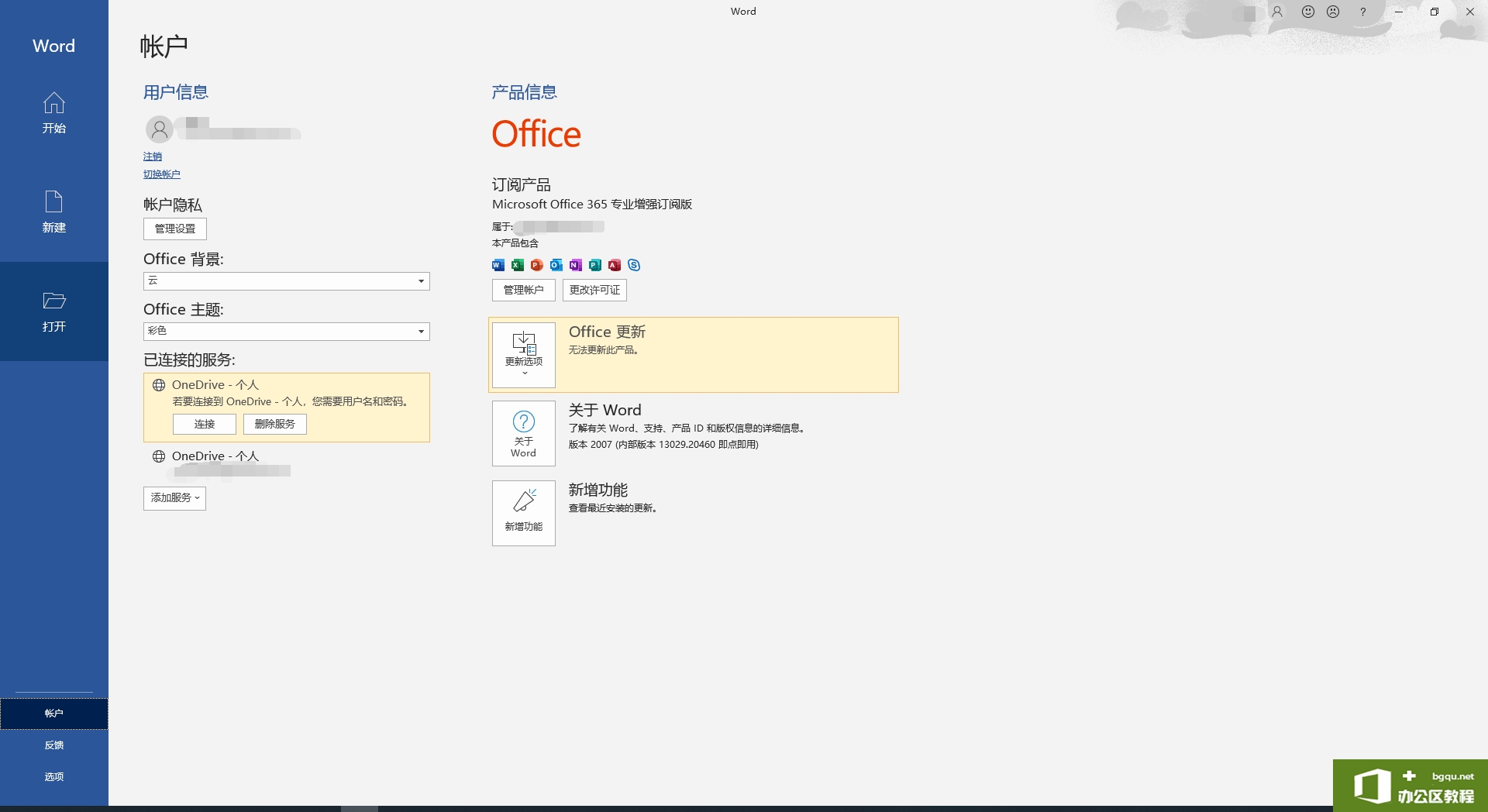Open the 反馈 feedback tab
This screenshot has width=1488, height=812.
click(x=53, y=745)
